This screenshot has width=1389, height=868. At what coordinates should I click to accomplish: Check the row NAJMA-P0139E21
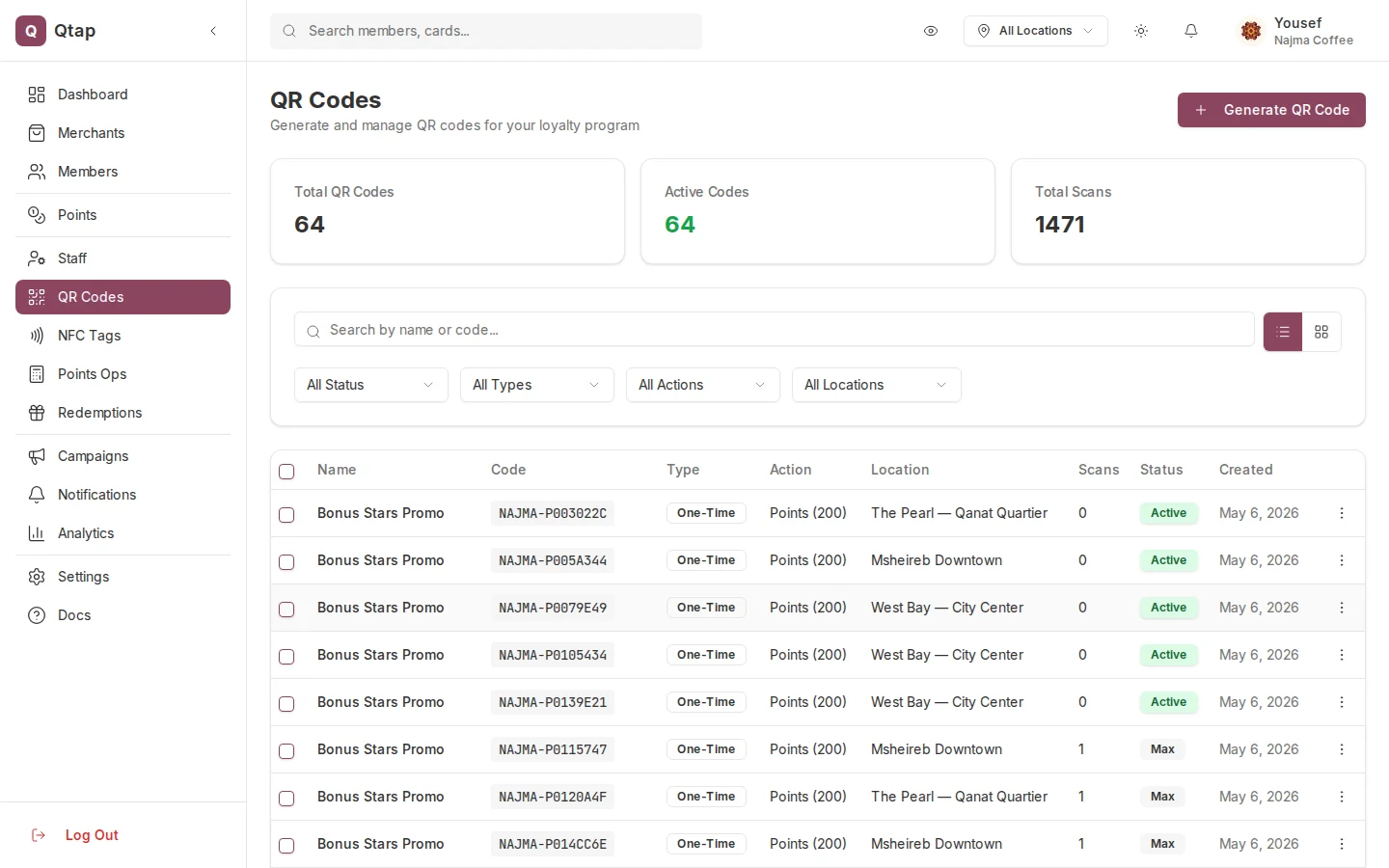click(x=286, y=703)
